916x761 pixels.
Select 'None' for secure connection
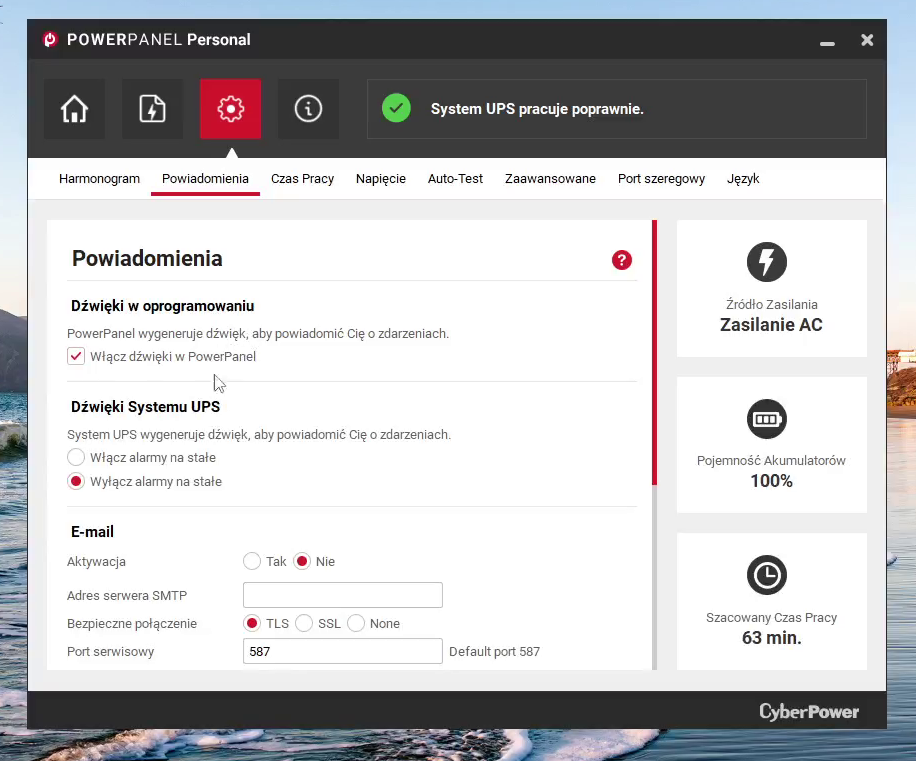356,623
